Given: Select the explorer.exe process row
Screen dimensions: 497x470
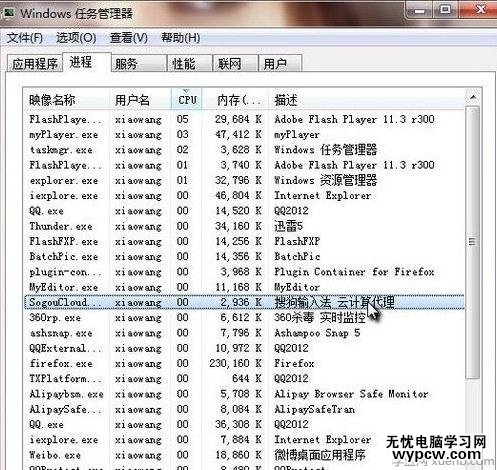Looking at the screenshot, I should (x=244, y=181).
